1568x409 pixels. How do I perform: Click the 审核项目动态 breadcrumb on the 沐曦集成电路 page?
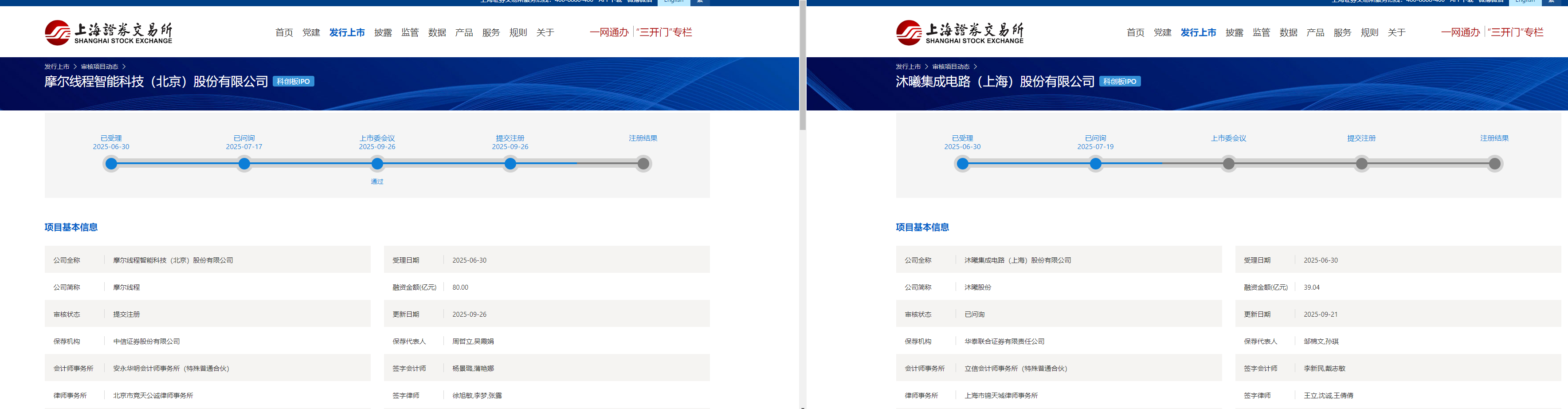pos(951,67)
